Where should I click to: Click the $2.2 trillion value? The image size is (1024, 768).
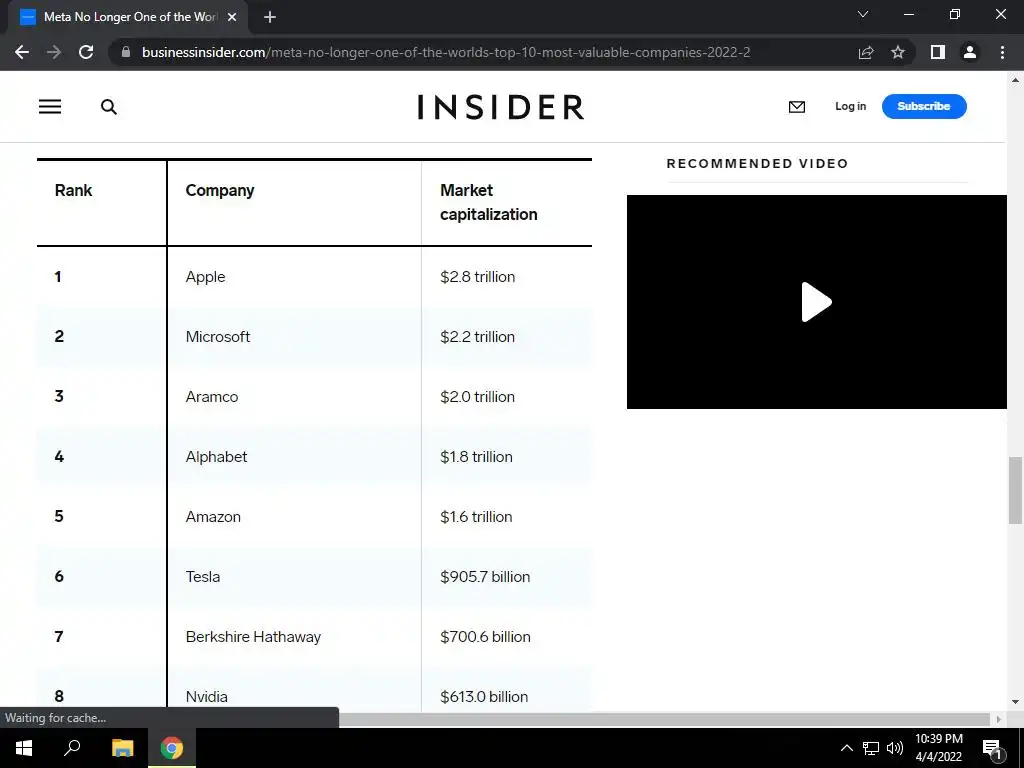click(478, 337)
